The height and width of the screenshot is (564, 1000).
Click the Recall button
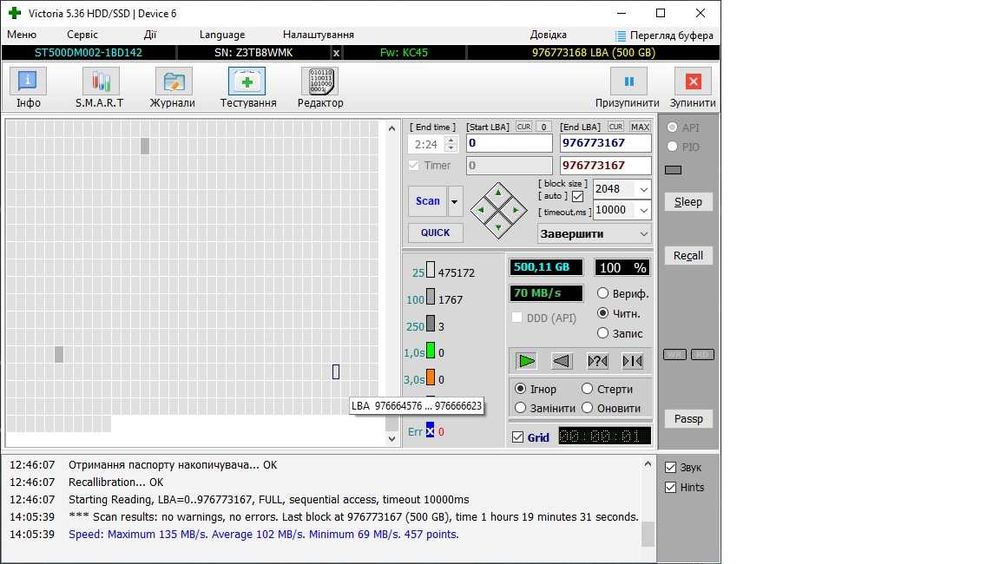tap(688, 256)
